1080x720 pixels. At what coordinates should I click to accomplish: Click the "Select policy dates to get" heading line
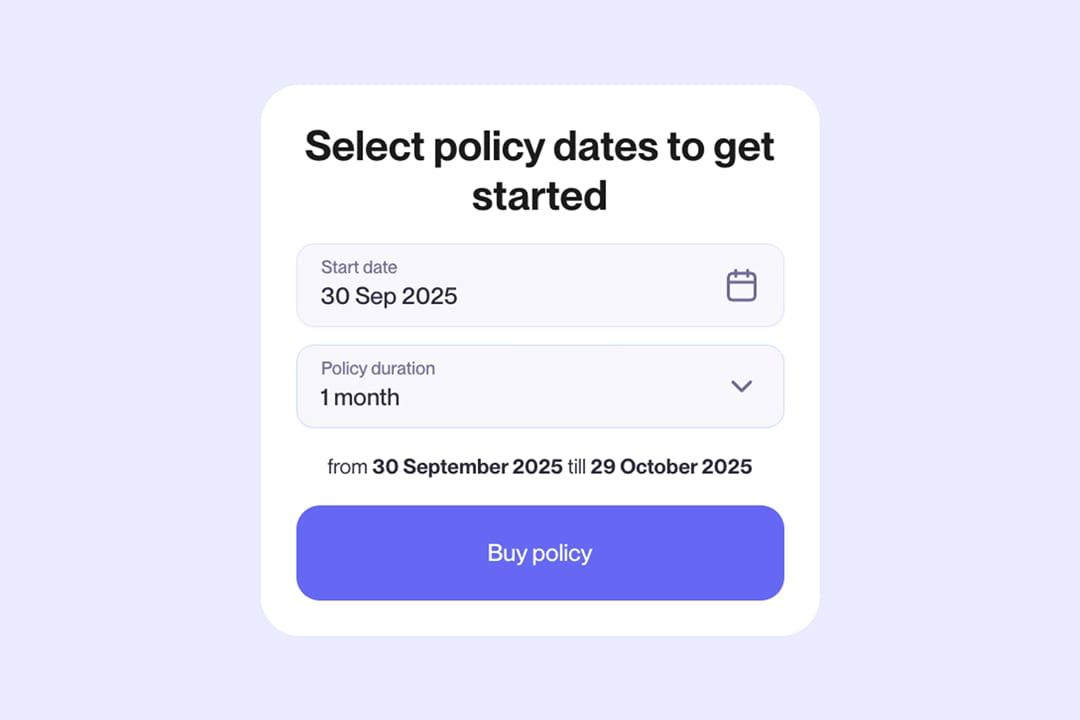[540, 146]
